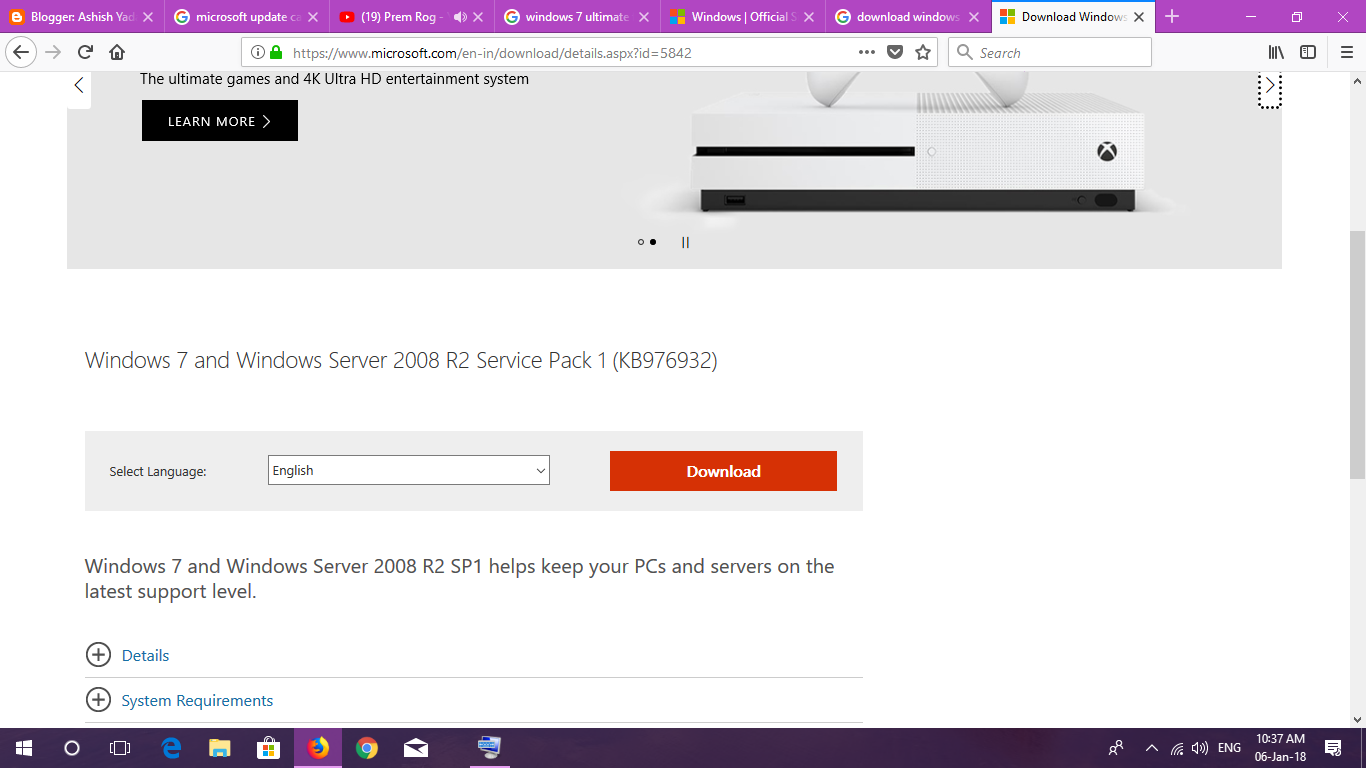Open the browser home page
The width and height of the screenshot is (1366, 768).
click(x=117, y=52)
